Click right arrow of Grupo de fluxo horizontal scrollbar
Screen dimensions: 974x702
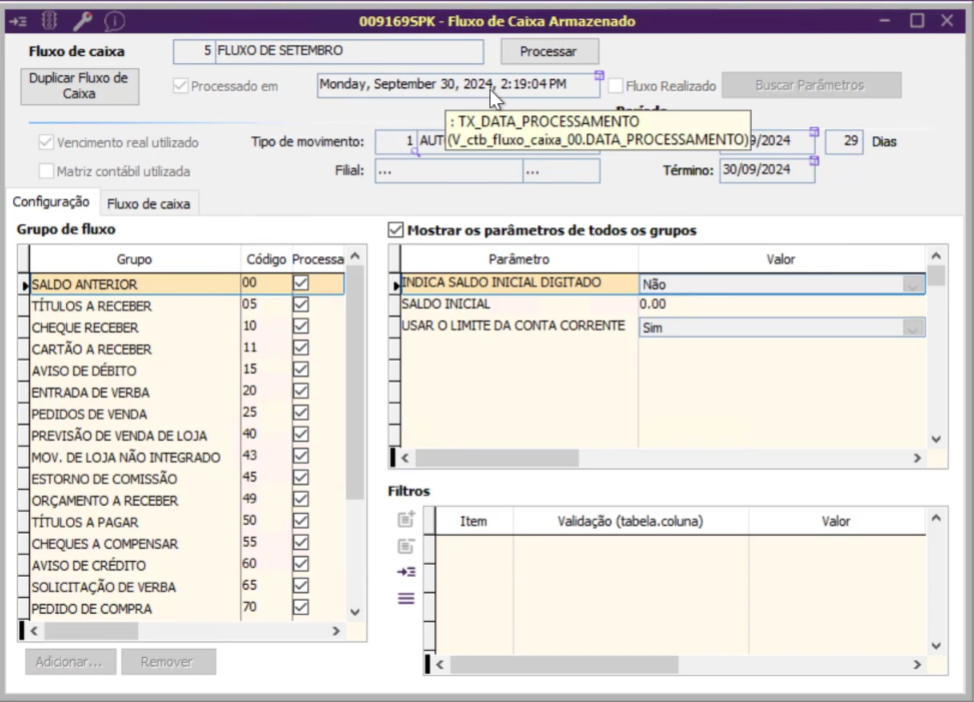(336, 631)
